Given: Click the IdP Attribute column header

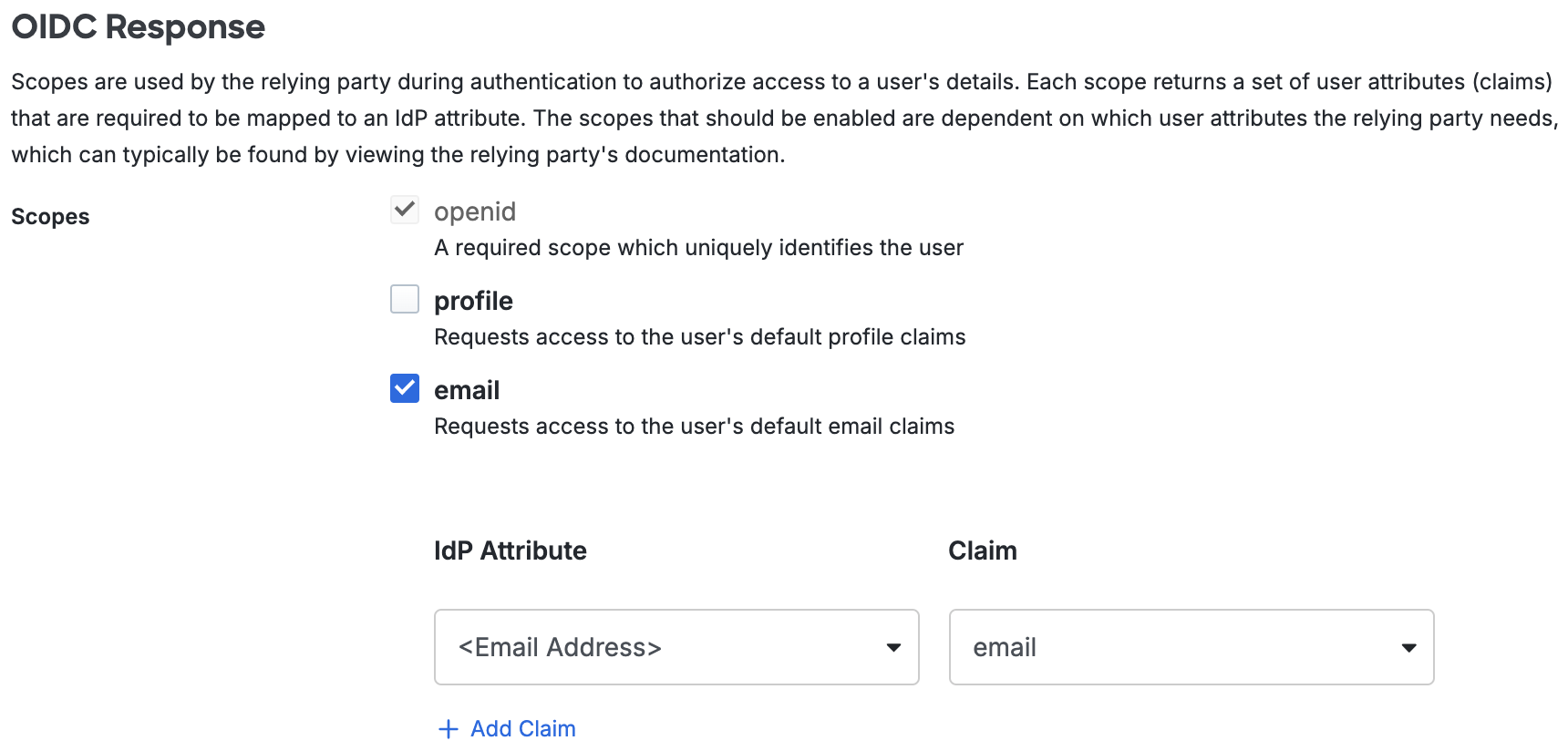Looking at the screenshot, I should (x=510, y=550).
